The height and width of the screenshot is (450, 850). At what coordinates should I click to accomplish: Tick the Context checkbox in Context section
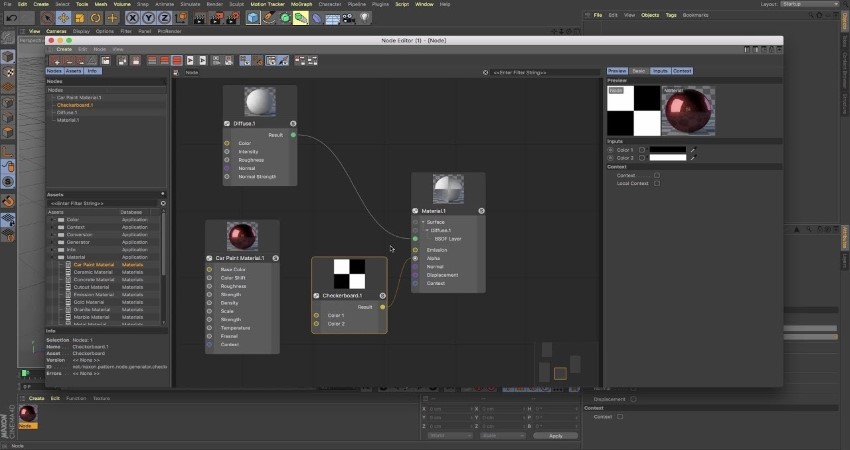657,175
